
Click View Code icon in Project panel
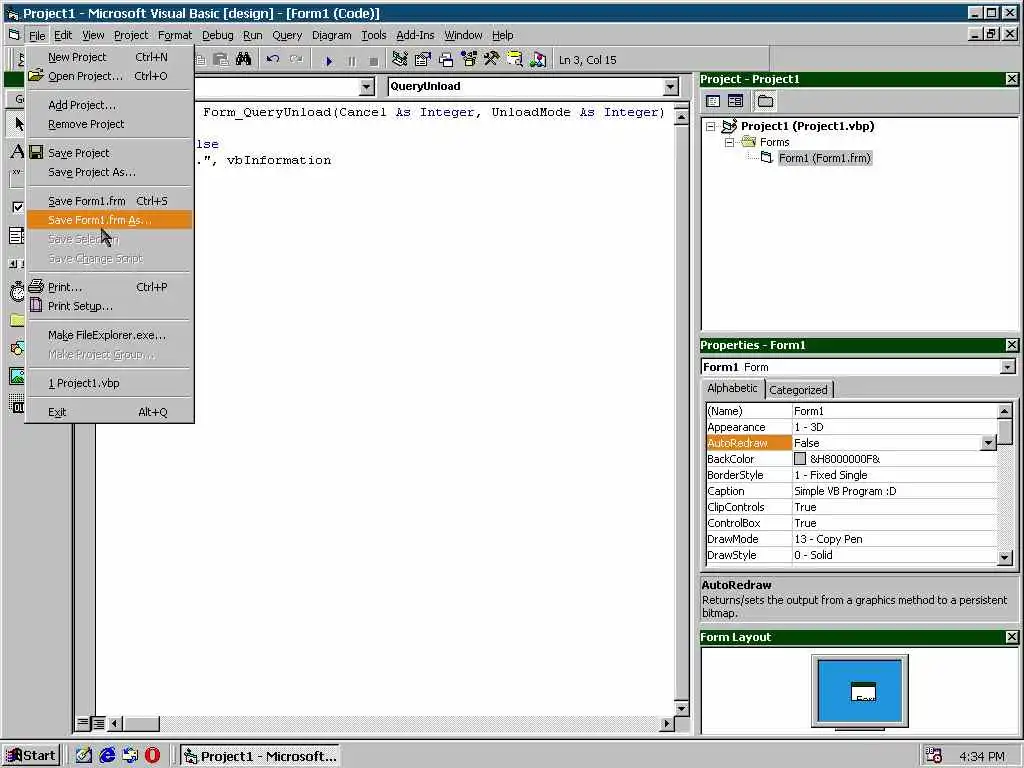(x=713, y=101)
